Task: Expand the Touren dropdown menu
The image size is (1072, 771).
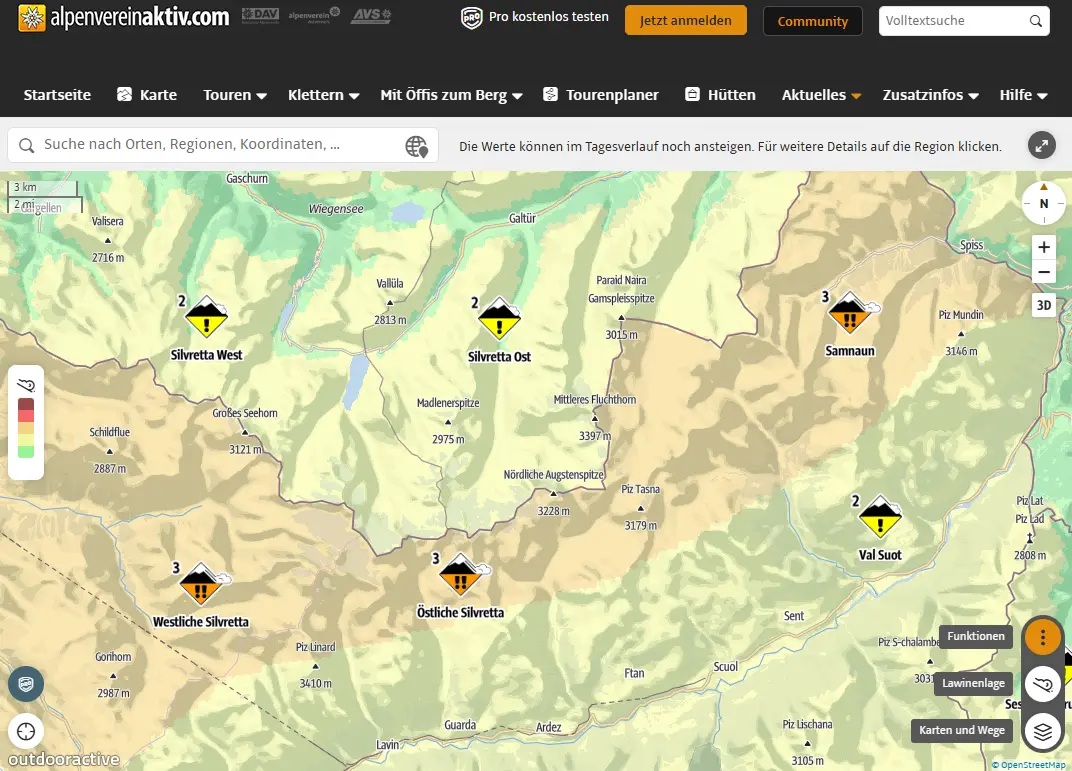Action: (234, 95)
